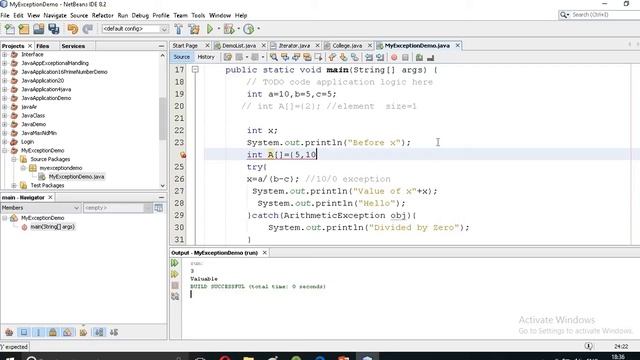Click the search magnifier icon in top-right box
The height and width of the screenshot is (360, 640).
tap(564, 15)
